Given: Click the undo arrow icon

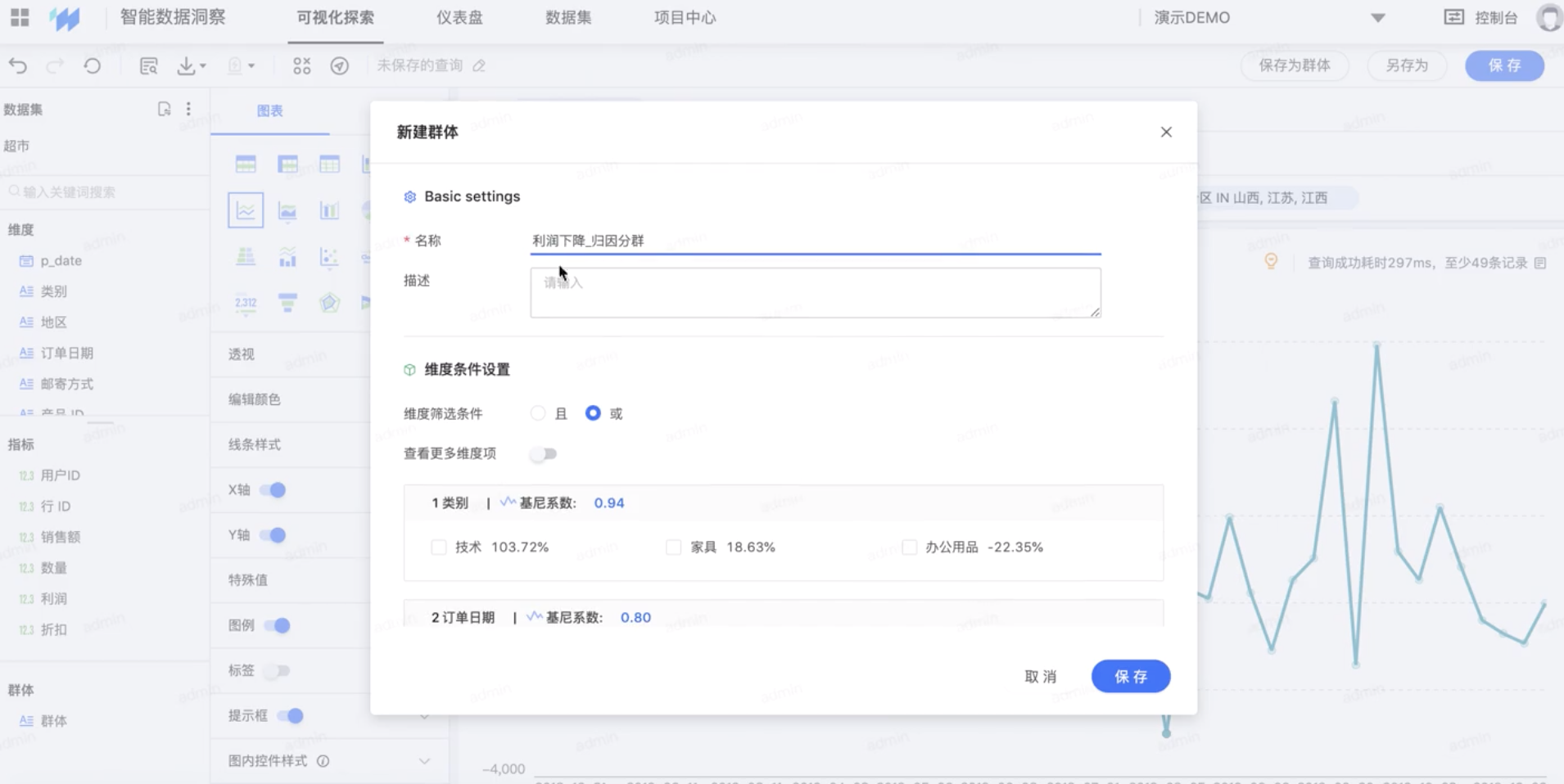Looking at the screenshot, I should coord(18,66).
